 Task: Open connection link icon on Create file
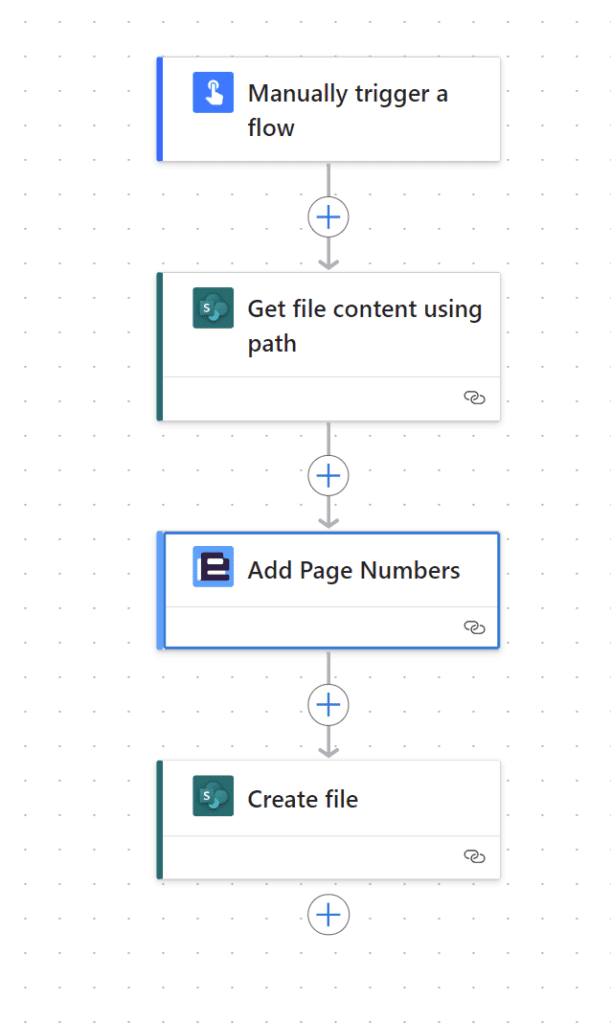pos(474,856)
